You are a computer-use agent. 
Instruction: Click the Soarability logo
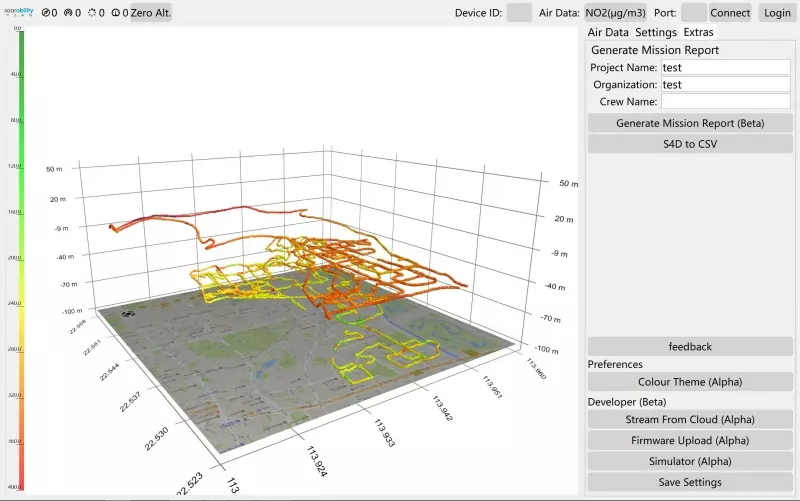click(x=19, y=12)
